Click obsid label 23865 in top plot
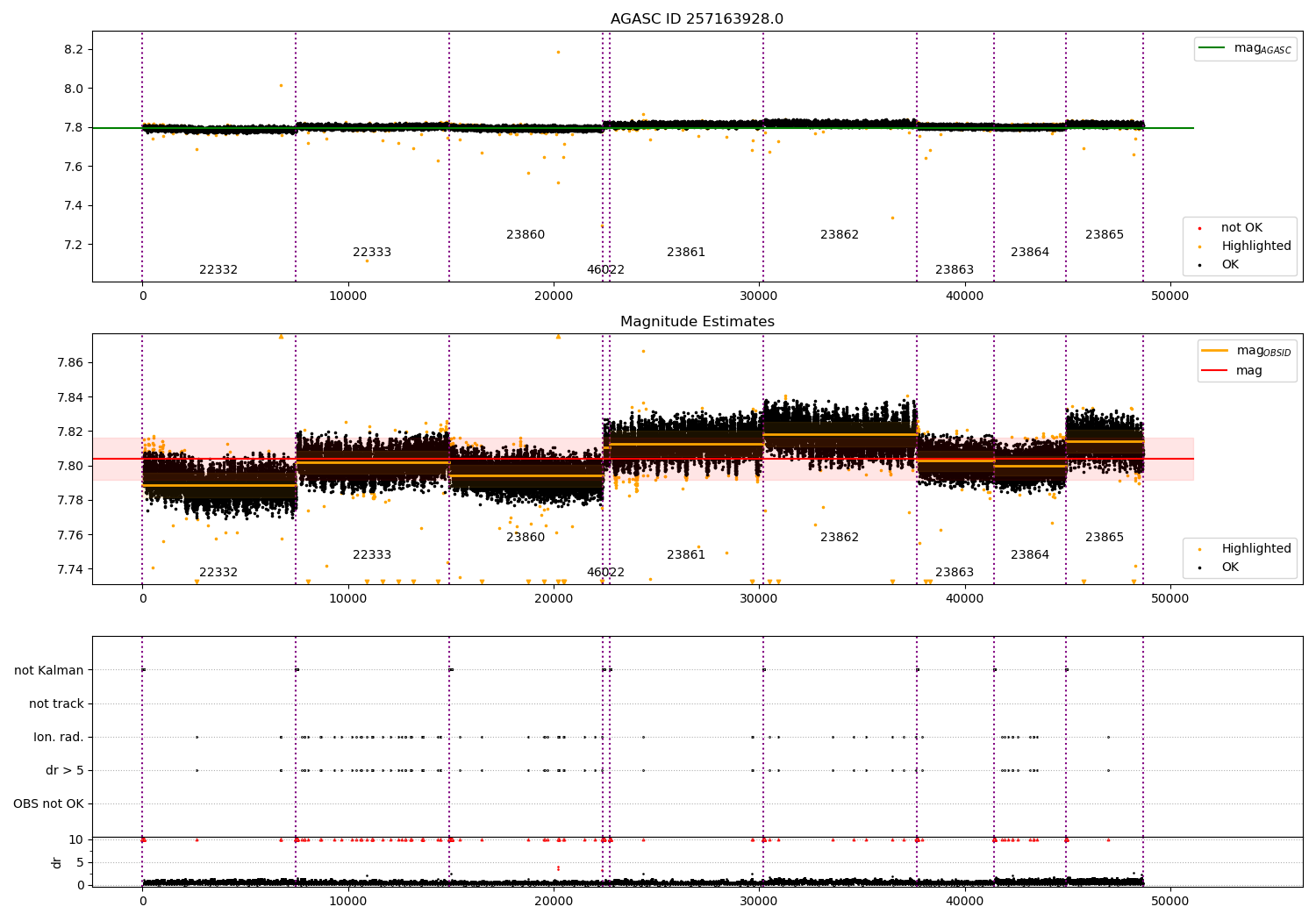1316x921 pixels. click(1105, 235)
